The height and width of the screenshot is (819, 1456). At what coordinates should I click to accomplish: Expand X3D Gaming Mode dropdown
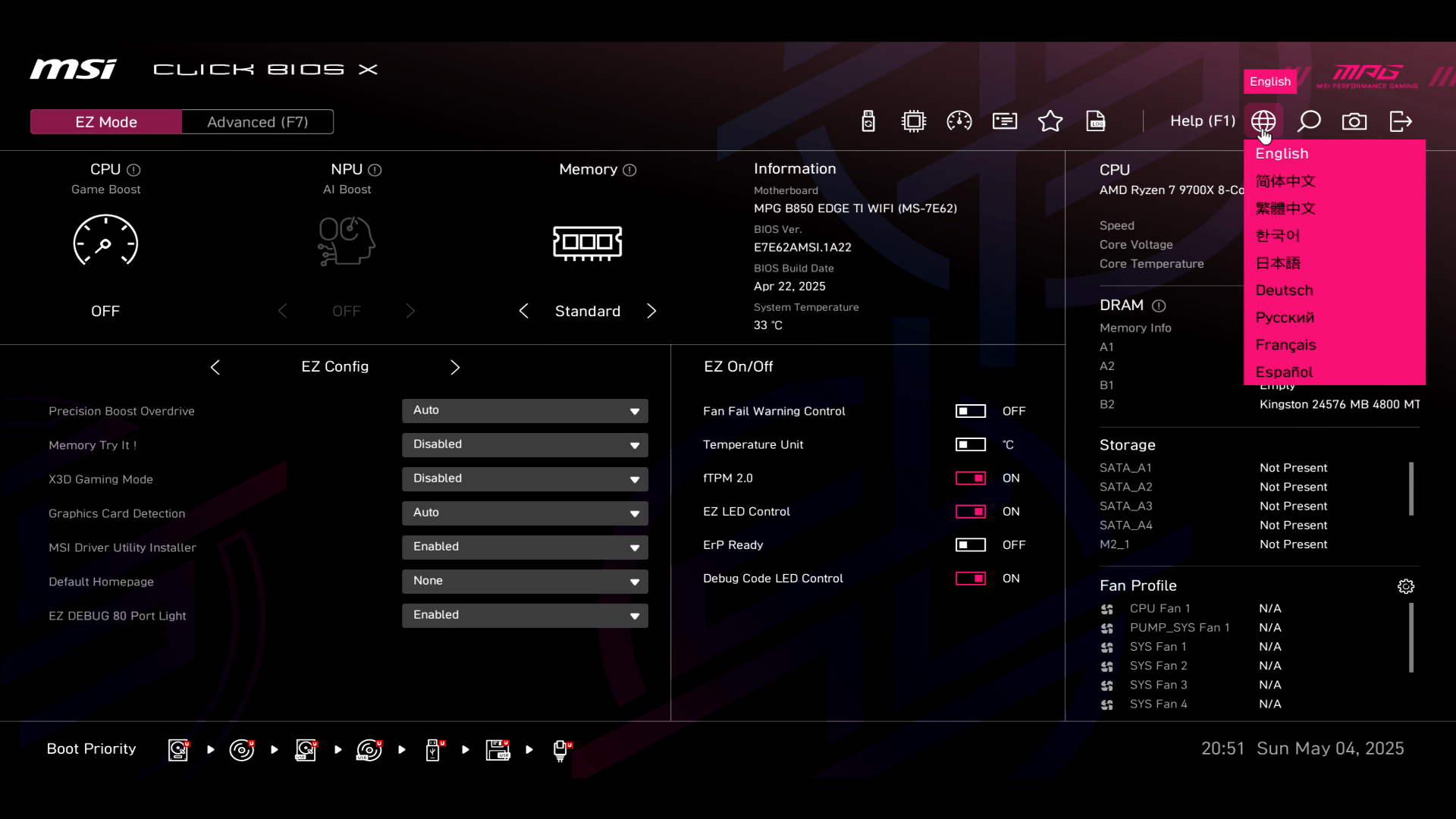(525, 479)
